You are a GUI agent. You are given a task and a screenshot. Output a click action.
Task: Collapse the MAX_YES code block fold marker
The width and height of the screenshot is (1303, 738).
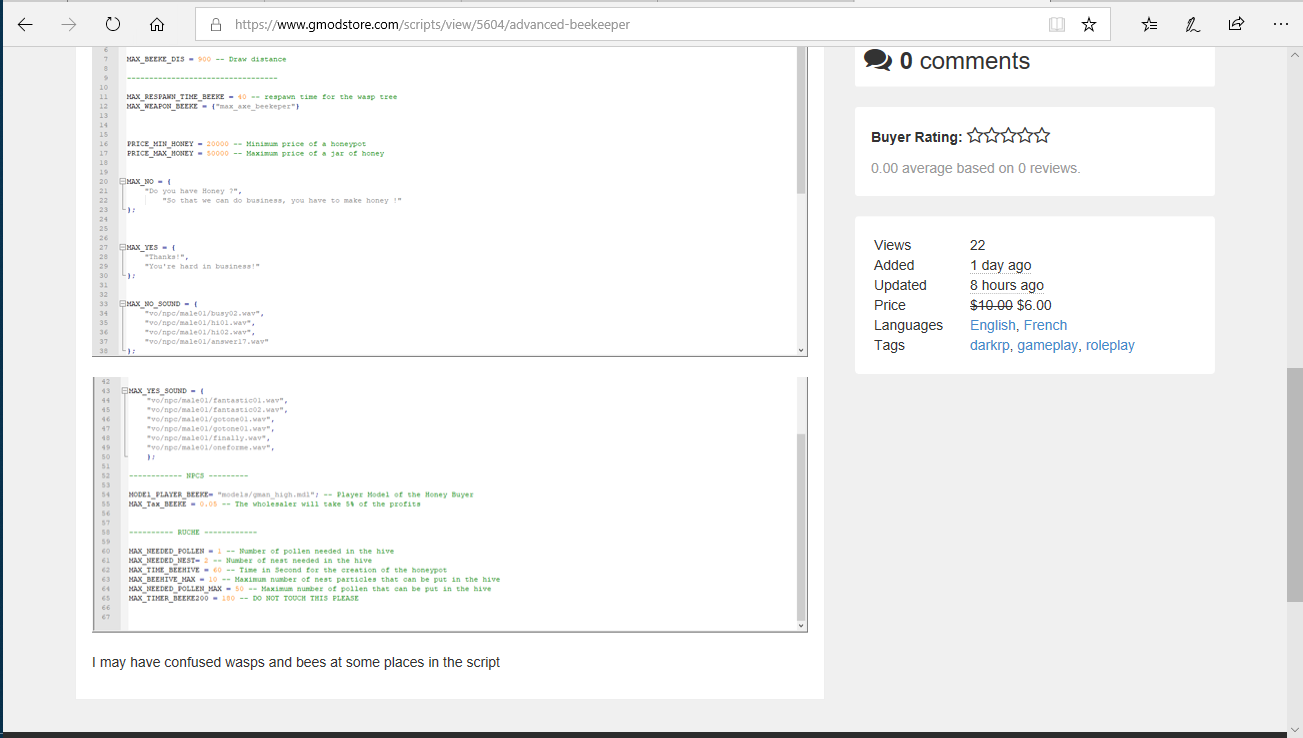click(x=121, y=247)
